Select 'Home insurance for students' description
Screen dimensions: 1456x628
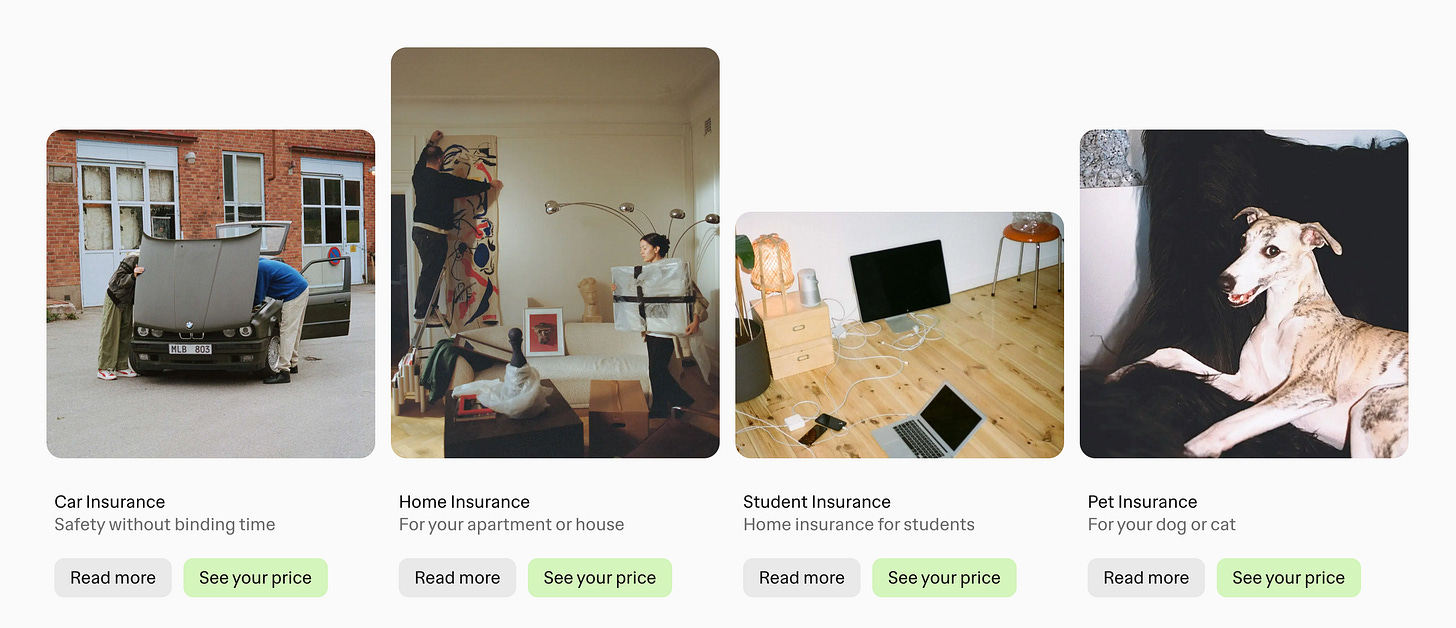[x=859, y=525]
